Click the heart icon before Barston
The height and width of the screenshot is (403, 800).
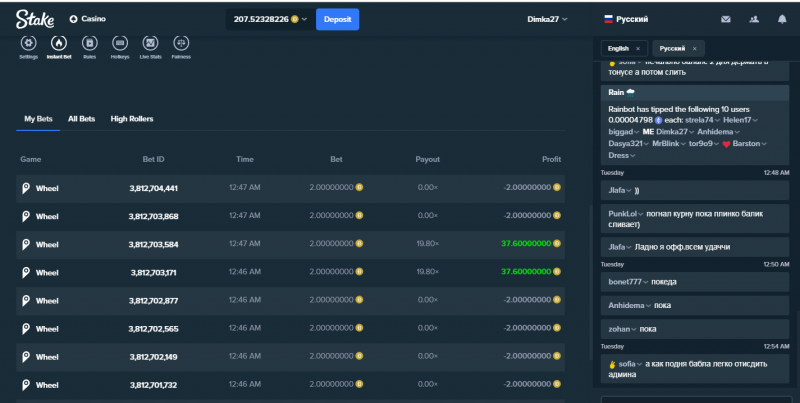tap(726, 144)
